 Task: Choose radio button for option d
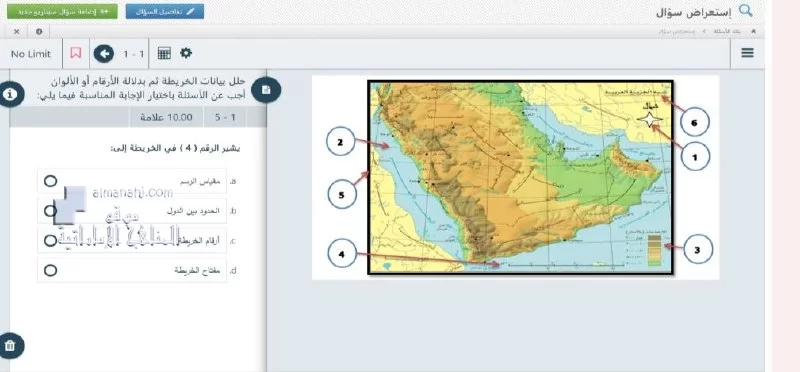click(50, 270)
